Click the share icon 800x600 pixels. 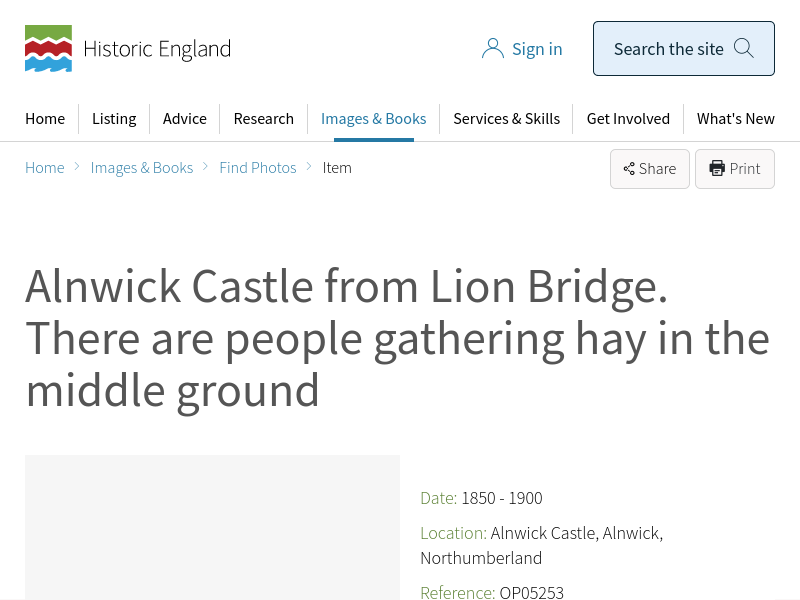pos(629,169)
